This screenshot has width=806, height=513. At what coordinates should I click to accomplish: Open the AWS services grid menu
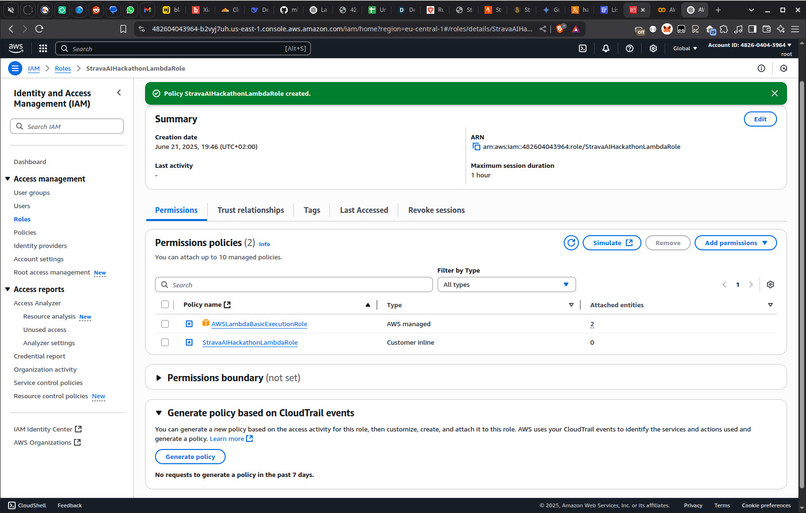pyautogui.click(x=43, y=48)
